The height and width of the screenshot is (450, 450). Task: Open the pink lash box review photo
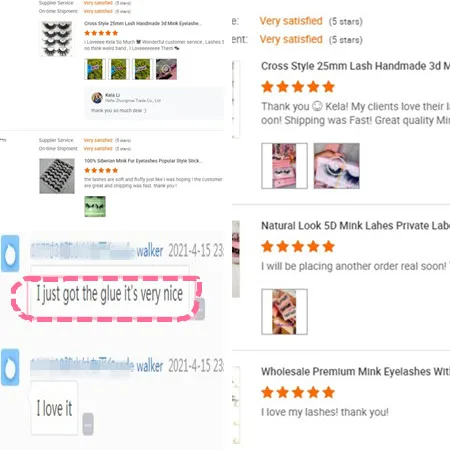click(166, 69)
